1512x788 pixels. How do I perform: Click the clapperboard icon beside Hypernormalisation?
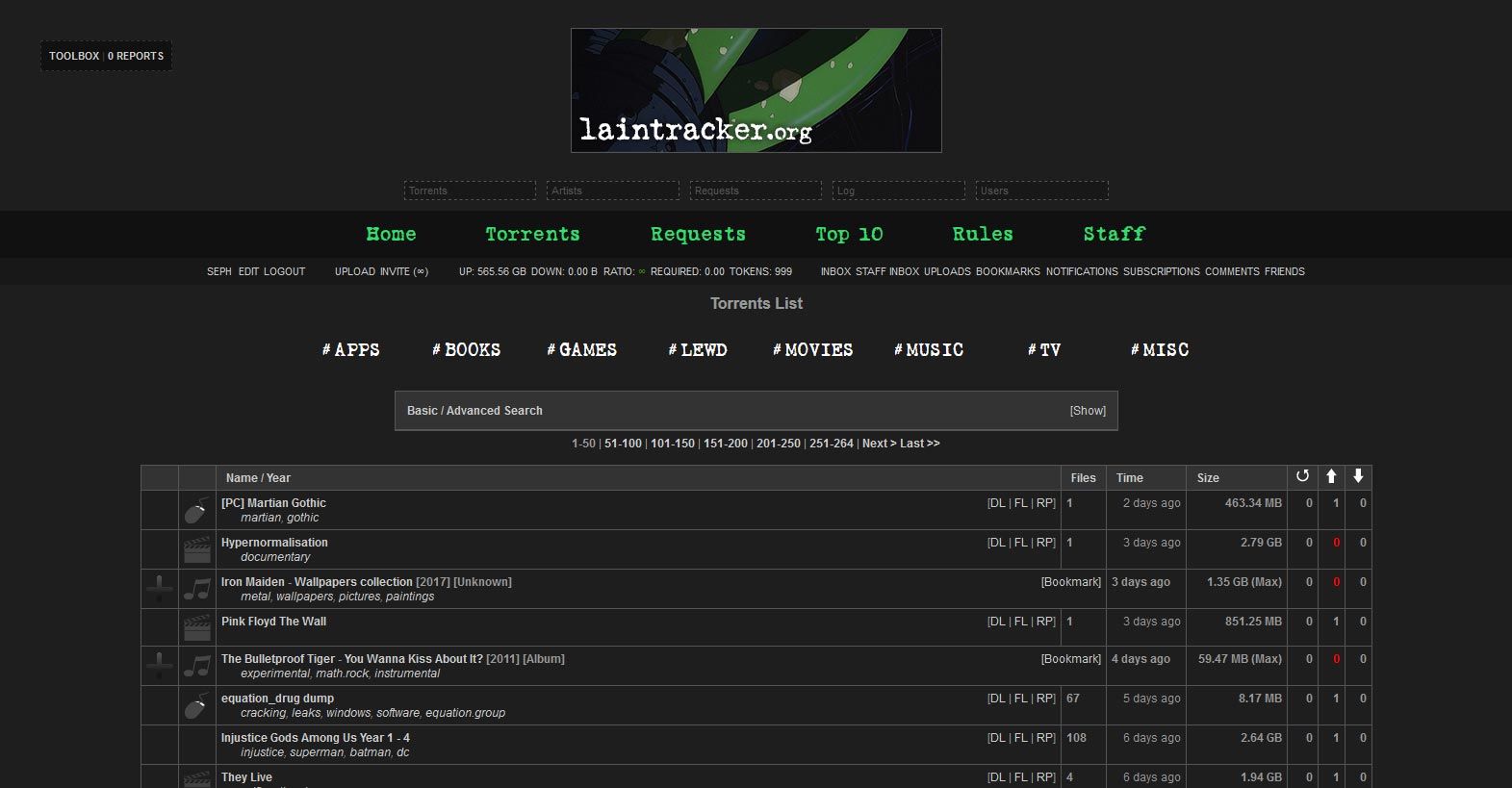pyautogui.click(x=196, y=549)
